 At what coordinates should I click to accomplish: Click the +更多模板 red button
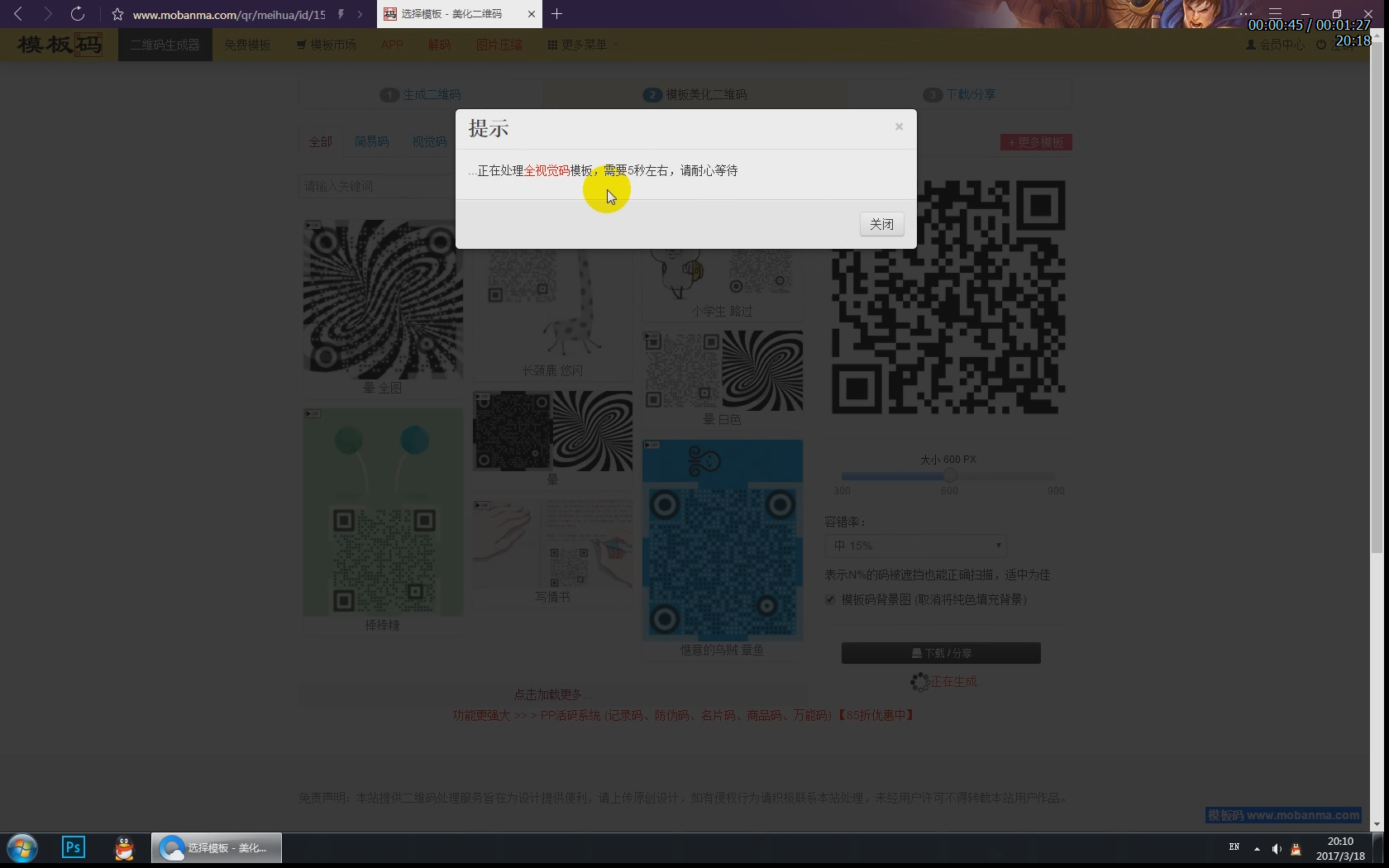click(x=1036, y=142)
